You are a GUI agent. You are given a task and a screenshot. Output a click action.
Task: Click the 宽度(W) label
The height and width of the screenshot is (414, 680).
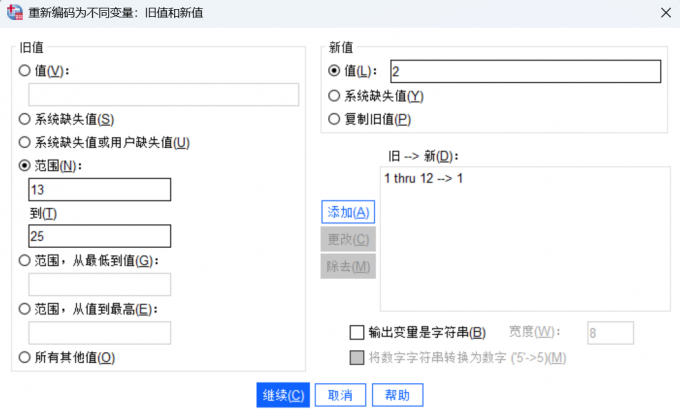tap(534, 332)
